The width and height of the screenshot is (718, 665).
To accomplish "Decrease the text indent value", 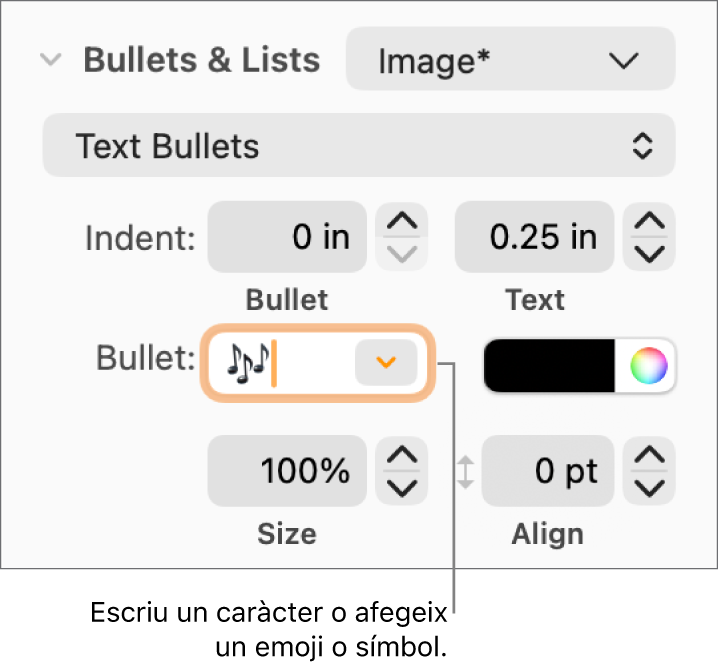I will click(x=650, y=254).
